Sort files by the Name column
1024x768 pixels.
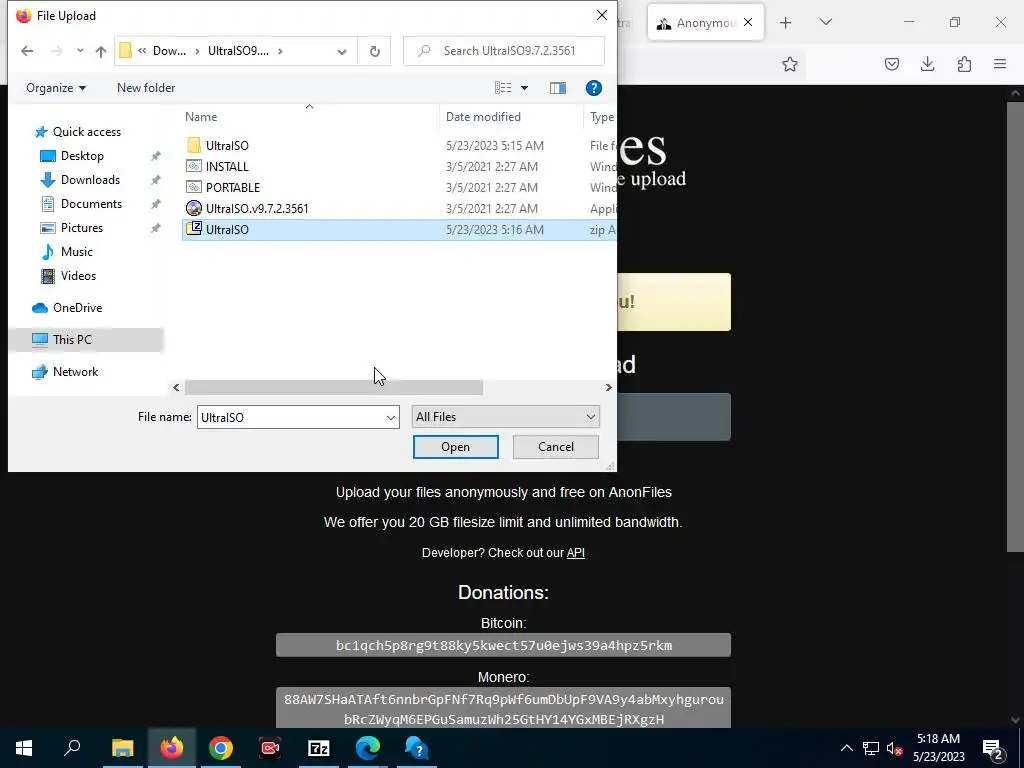click(x=201, y=117)
